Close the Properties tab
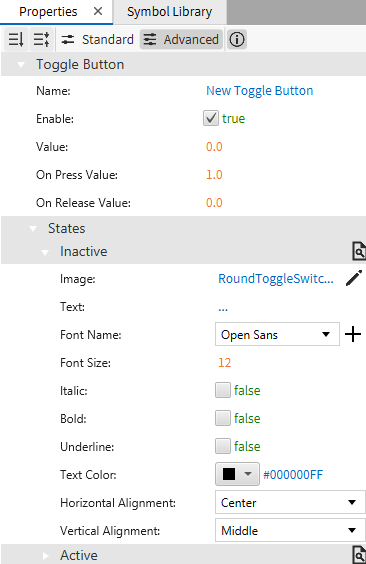The width and height of the screenshot is (366, 564). [x=98, y=12]
